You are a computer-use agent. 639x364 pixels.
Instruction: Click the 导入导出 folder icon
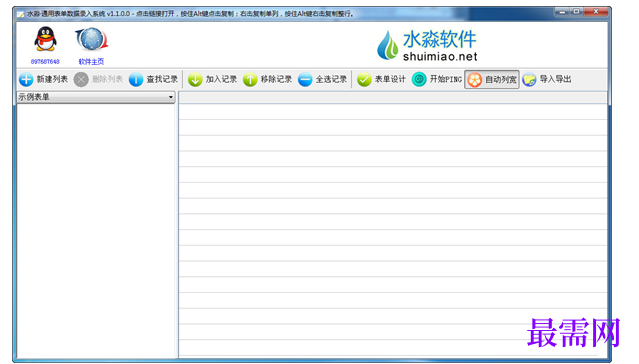529,79
